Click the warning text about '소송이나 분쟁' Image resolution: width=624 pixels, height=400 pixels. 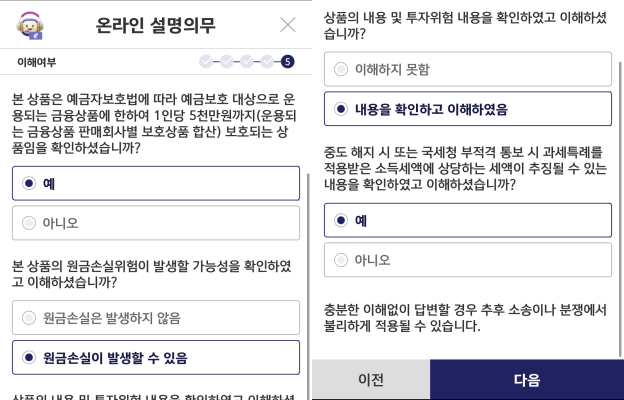465,318
